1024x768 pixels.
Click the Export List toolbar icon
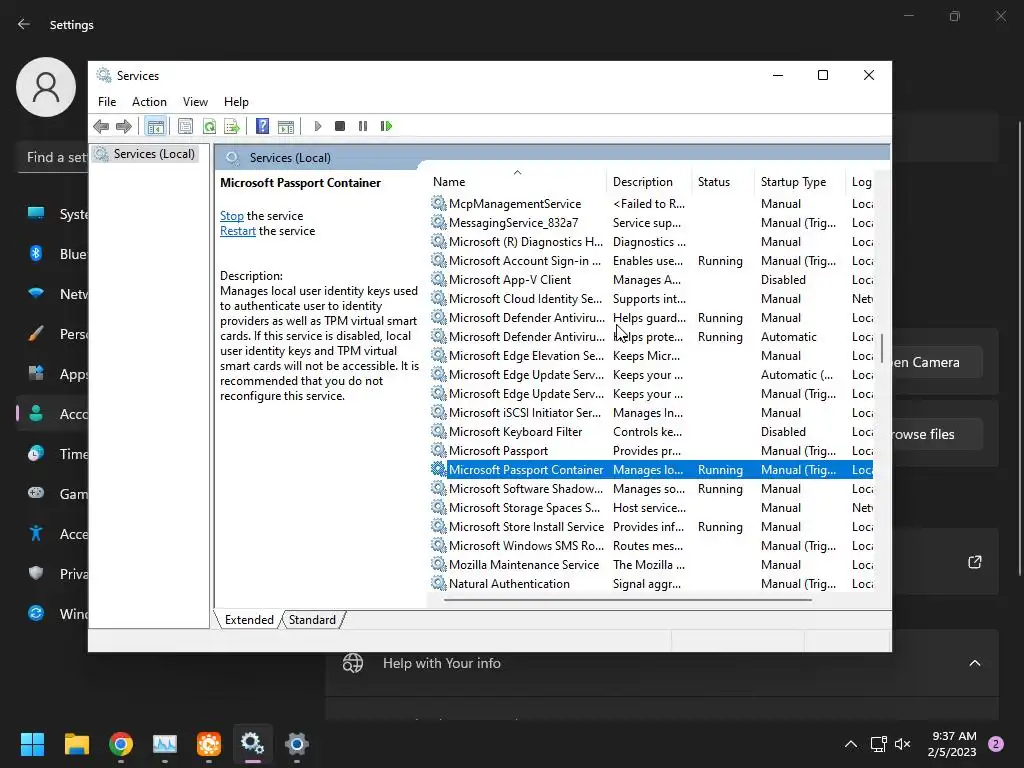click(232, 126)
